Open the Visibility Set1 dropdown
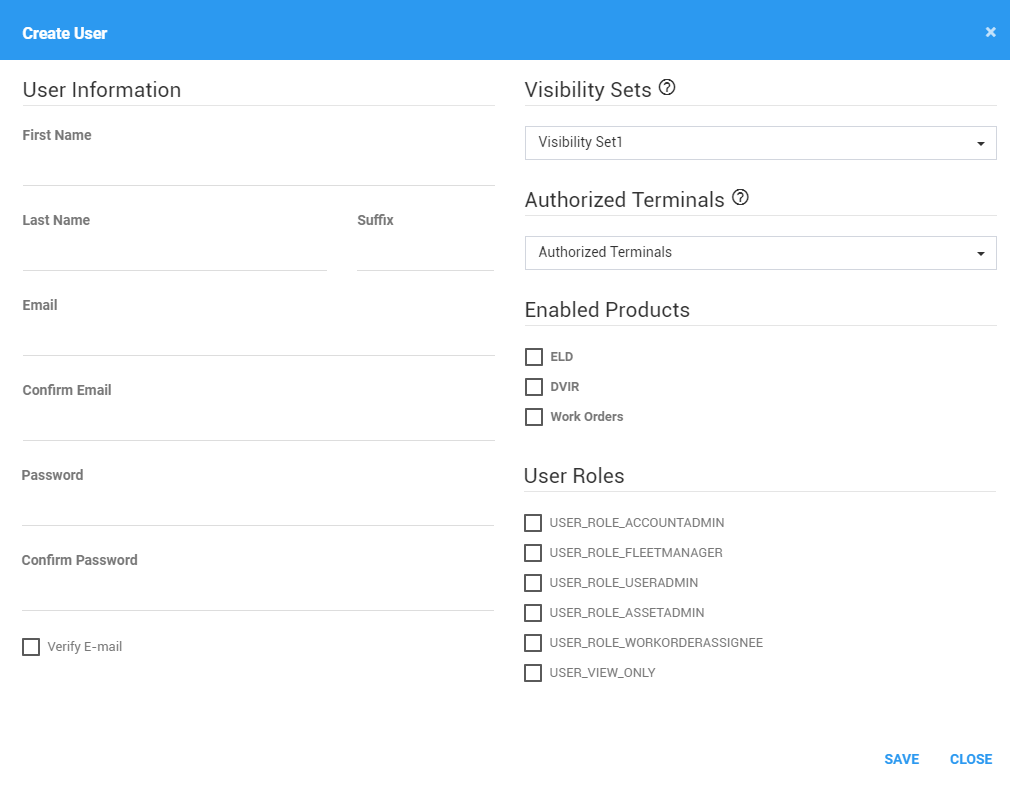The width and height of the screenshot is (1012, 796). (760, 143)
